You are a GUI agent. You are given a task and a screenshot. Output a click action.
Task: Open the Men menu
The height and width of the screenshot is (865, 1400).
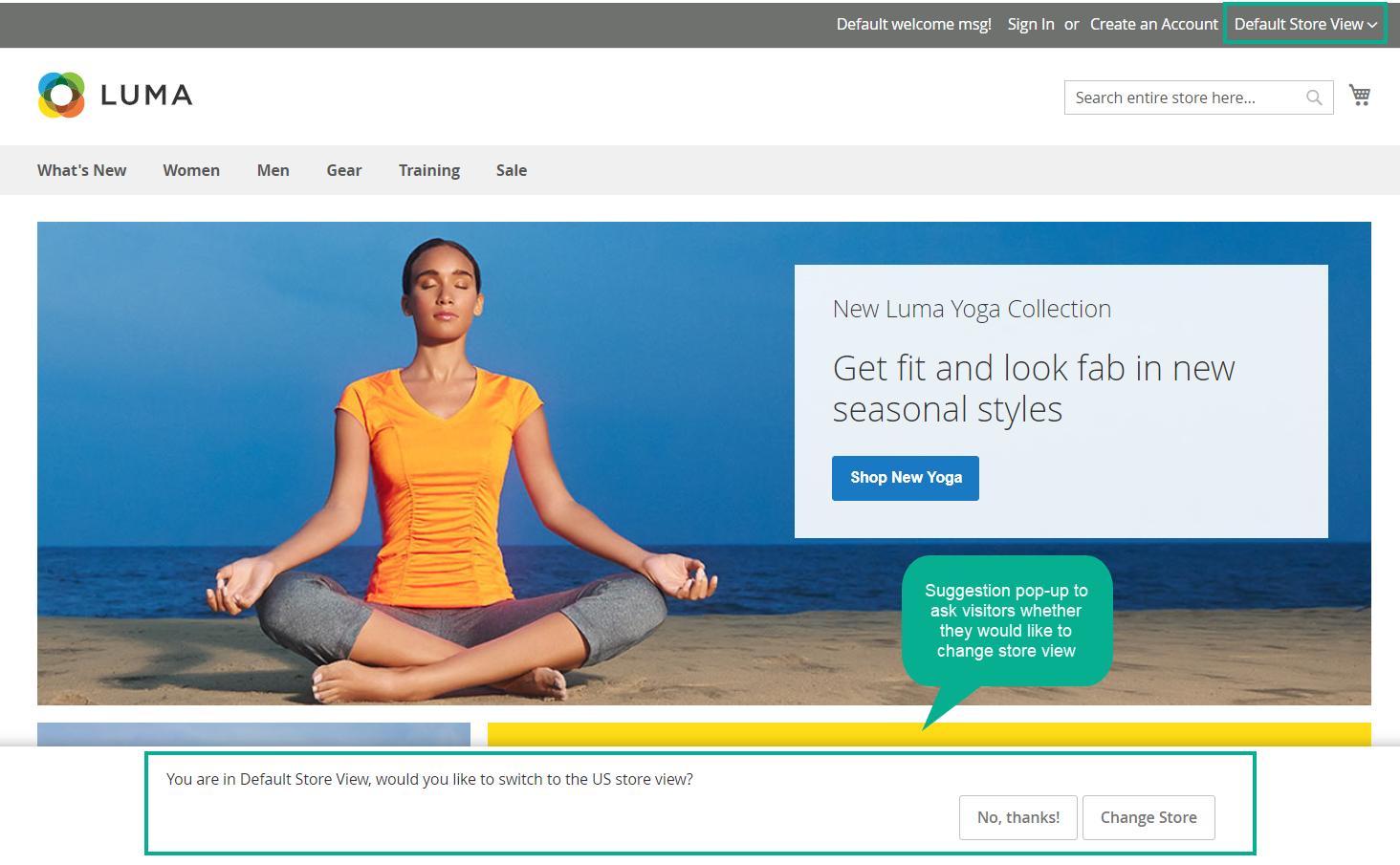tap(273, 170)
